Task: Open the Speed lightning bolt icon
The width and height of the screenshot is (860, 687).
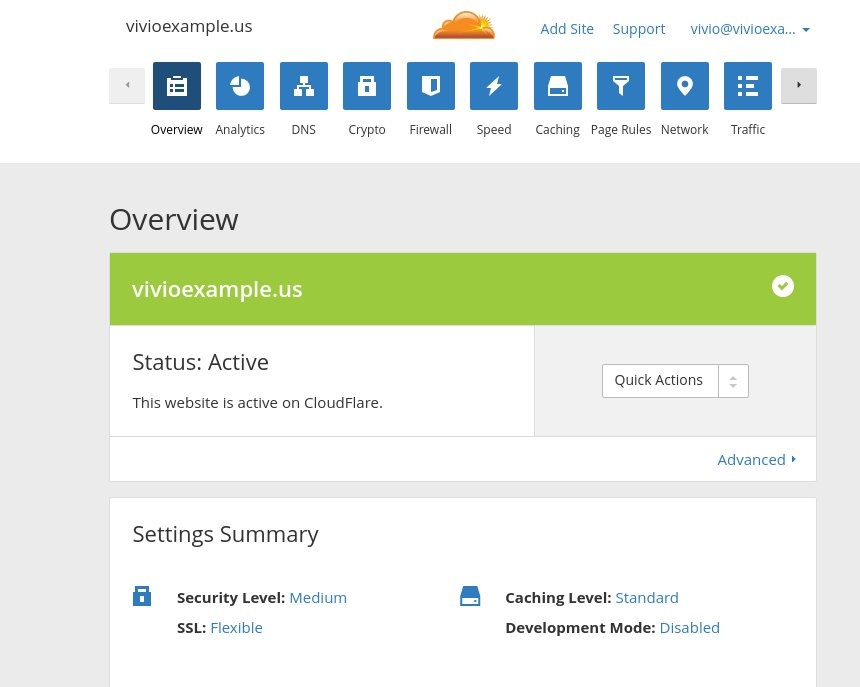Action: (x=494, y=86)
